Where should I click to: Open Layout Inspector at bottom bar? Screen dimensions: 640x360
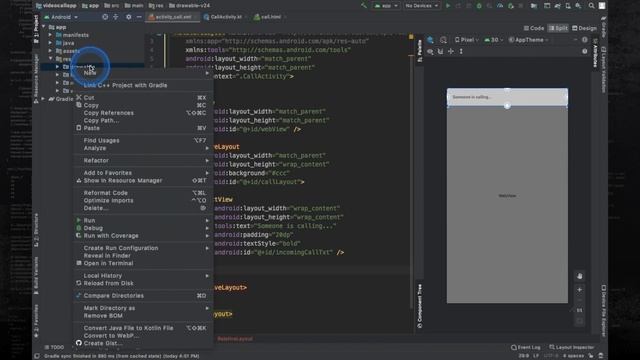tap(571, 347)
